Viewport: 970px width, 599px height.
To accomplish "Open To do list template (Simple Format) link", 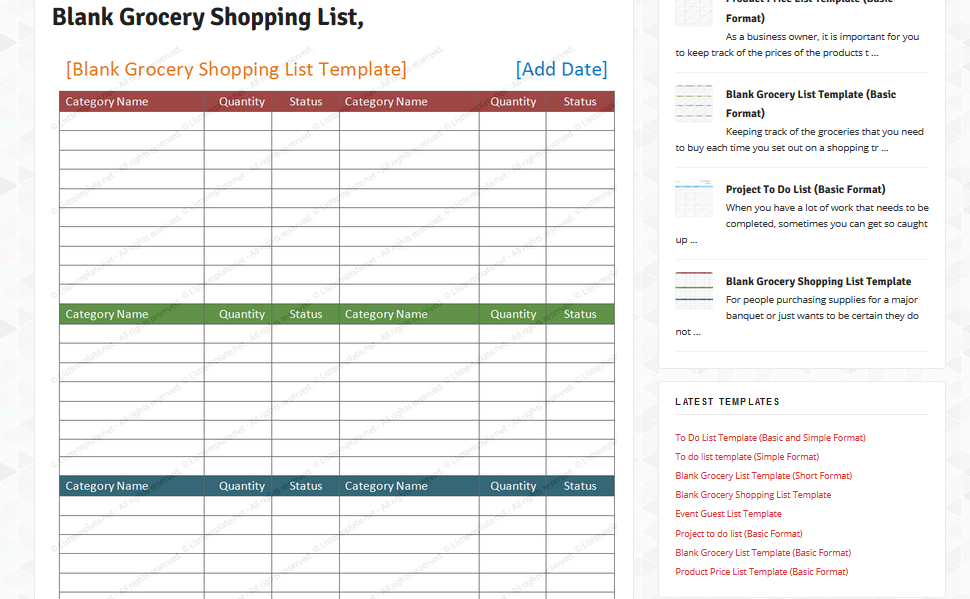I will (746, 457).
